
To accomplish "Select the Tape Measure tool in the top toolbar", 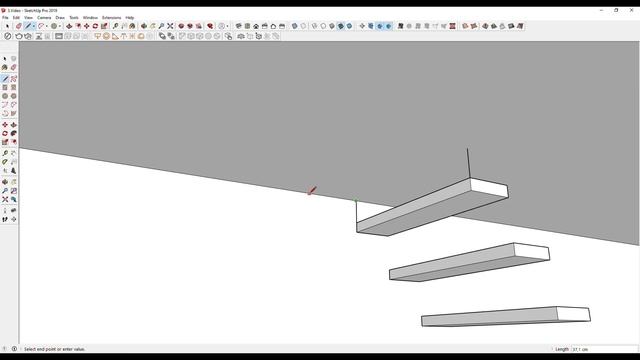I will [116, 26].
